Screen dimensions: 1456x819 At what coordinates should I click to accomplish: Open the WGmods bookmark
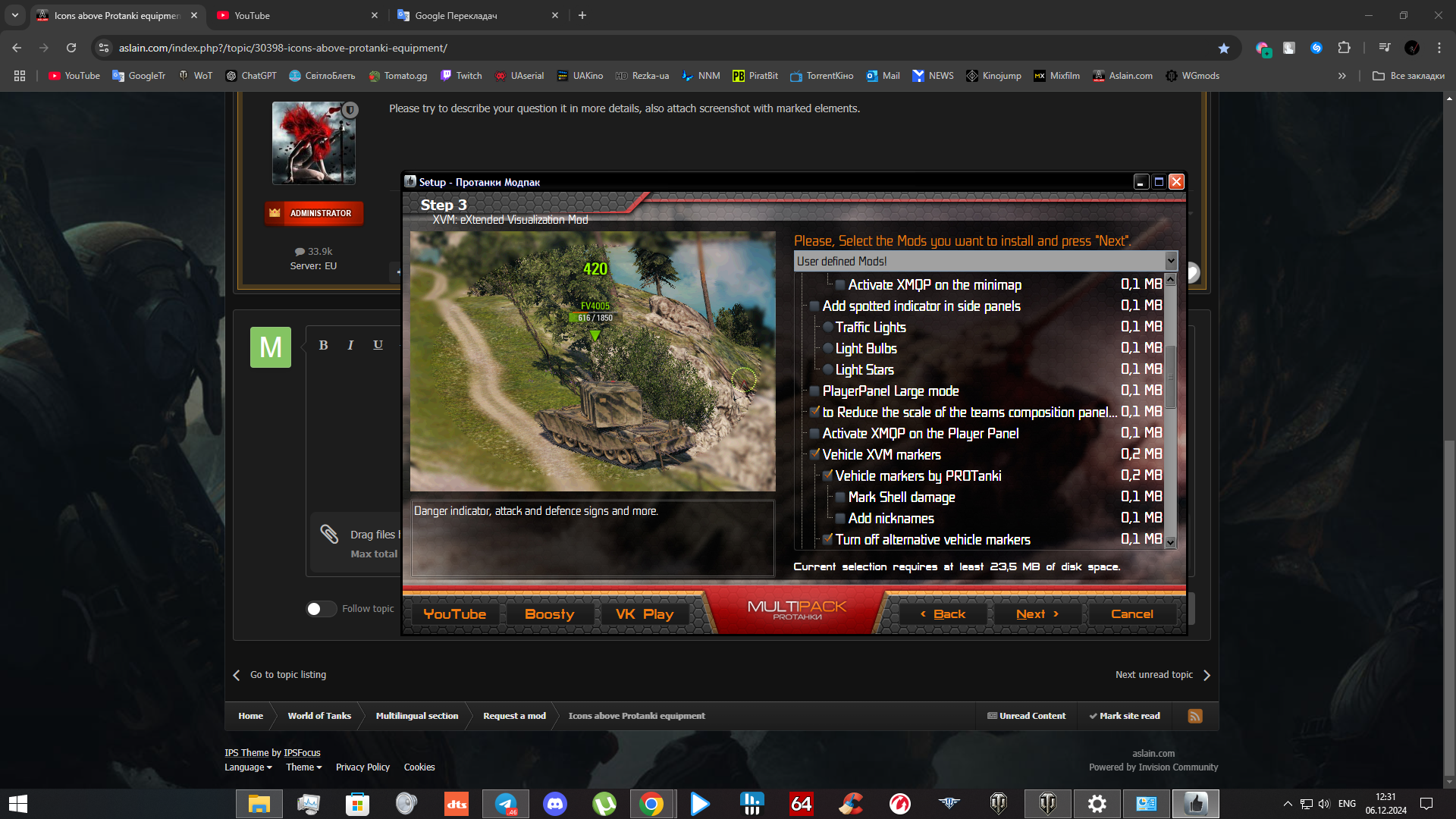click(1192, 76)
